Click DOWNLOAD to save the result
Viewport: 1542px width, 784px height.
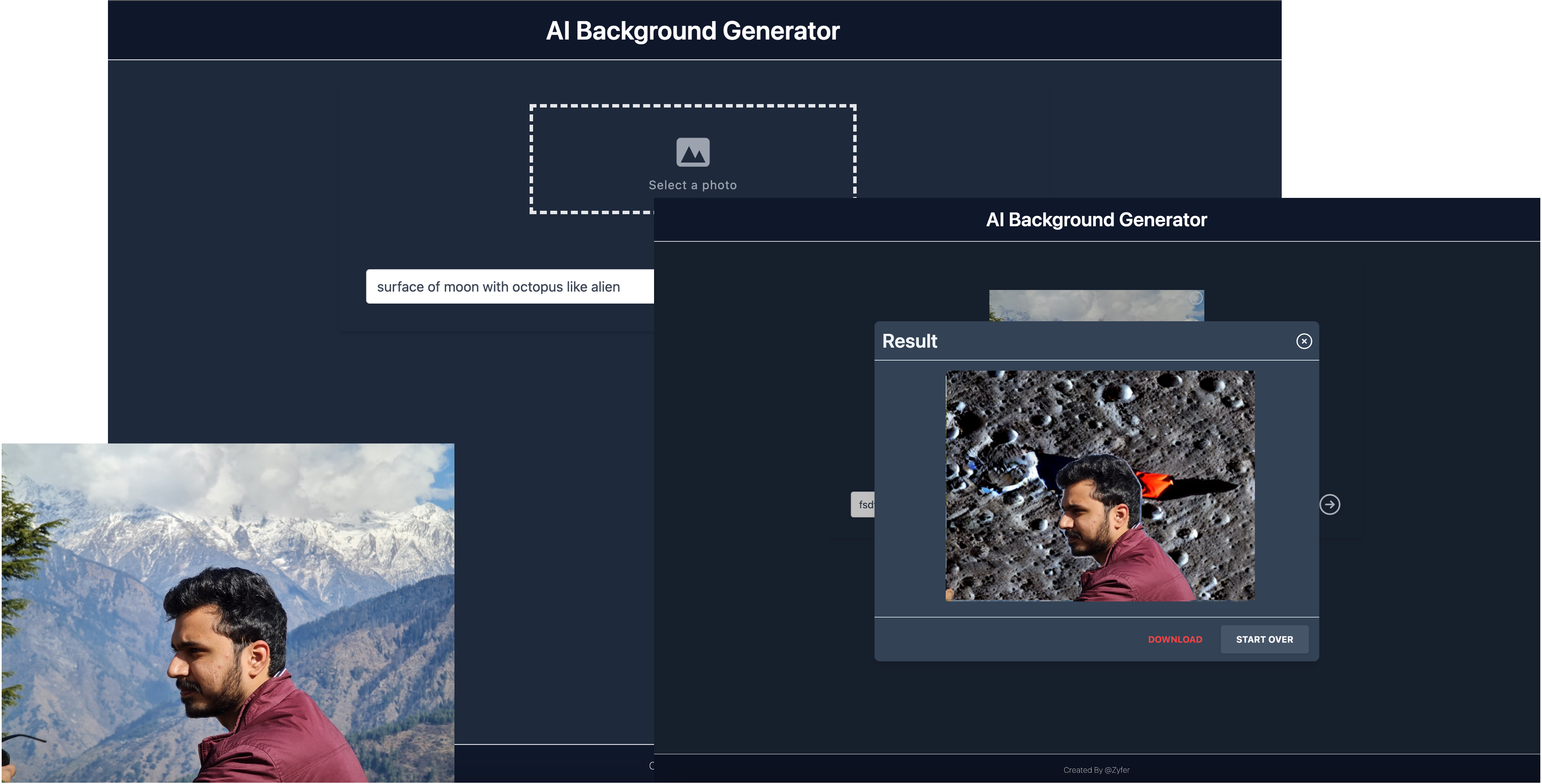click(x=1175, y=639)
